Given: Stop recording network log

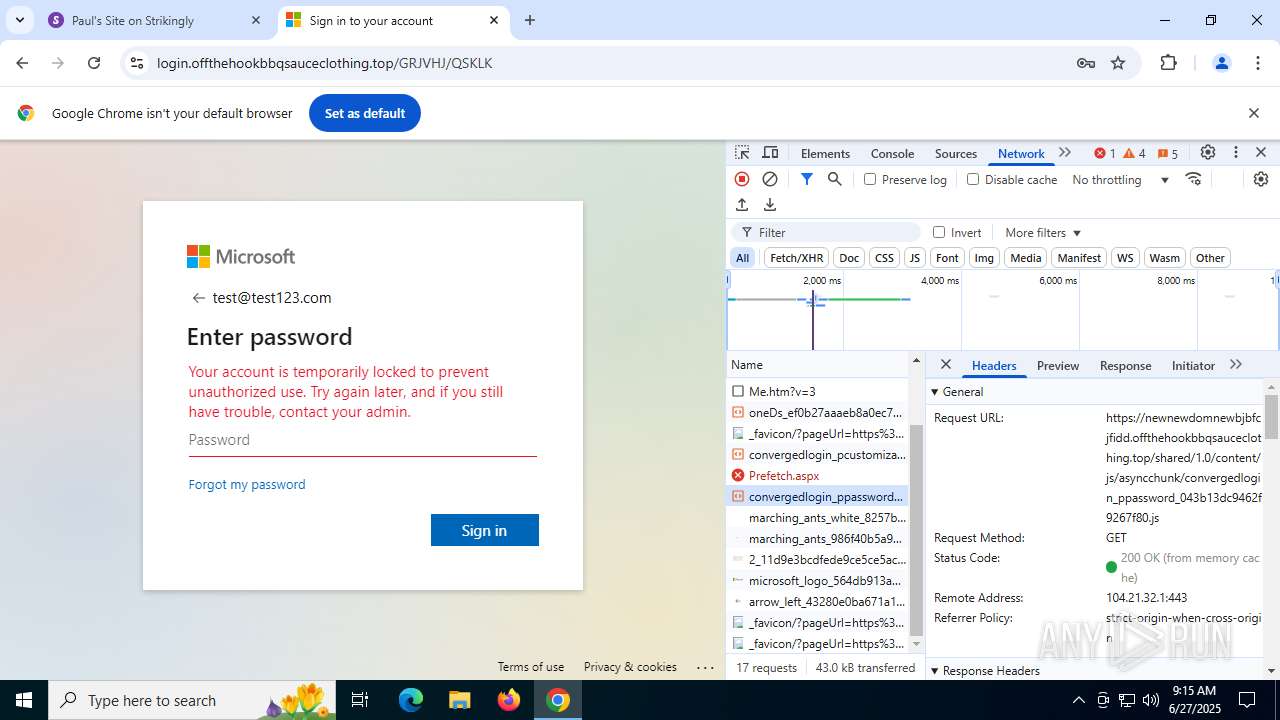Looking at the screenshot, I should (x=742, y=179).
